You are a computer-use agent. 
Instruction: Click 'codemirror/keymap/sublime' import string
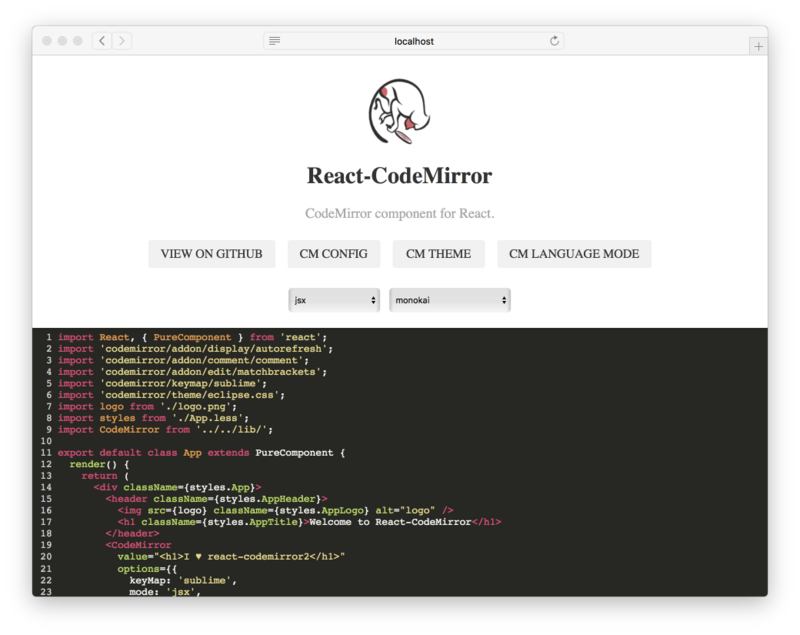181,384
